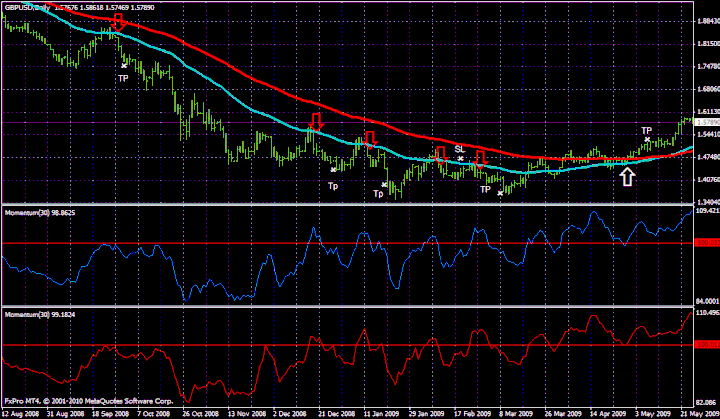Click the 31 Aug 2008 date label
Viewport: 720px width, 419px height.
click(65, 414)
